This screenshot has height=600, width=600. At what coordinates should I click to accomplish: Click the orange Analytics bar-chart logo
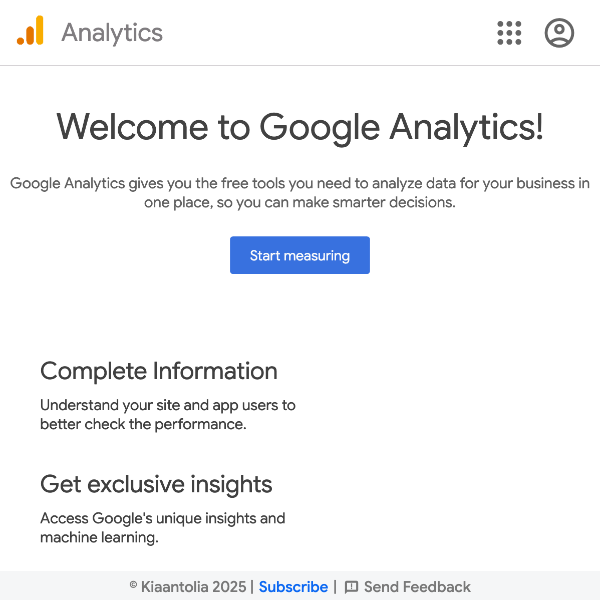coord(30,32)
